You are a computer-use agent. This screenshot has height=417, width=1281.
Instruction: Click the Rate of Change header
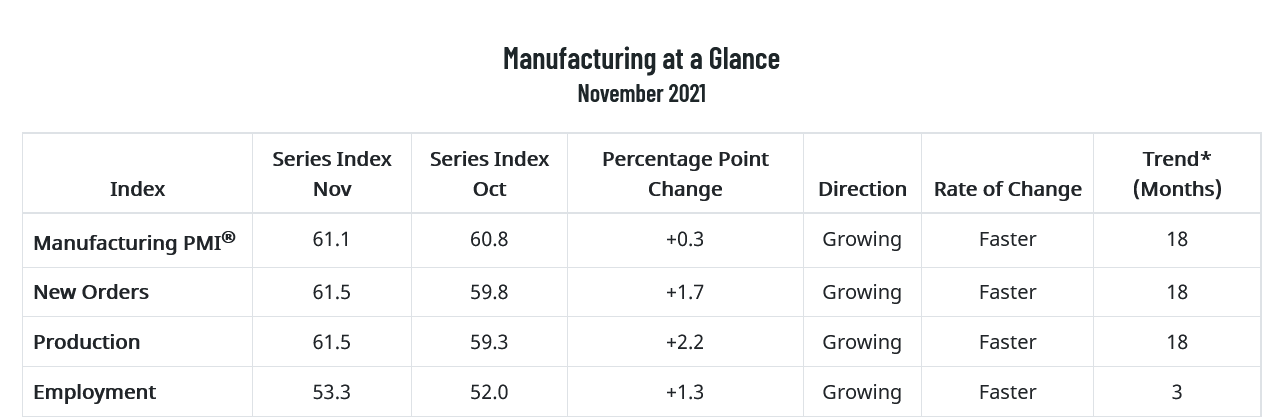[x=1007, y=189]
